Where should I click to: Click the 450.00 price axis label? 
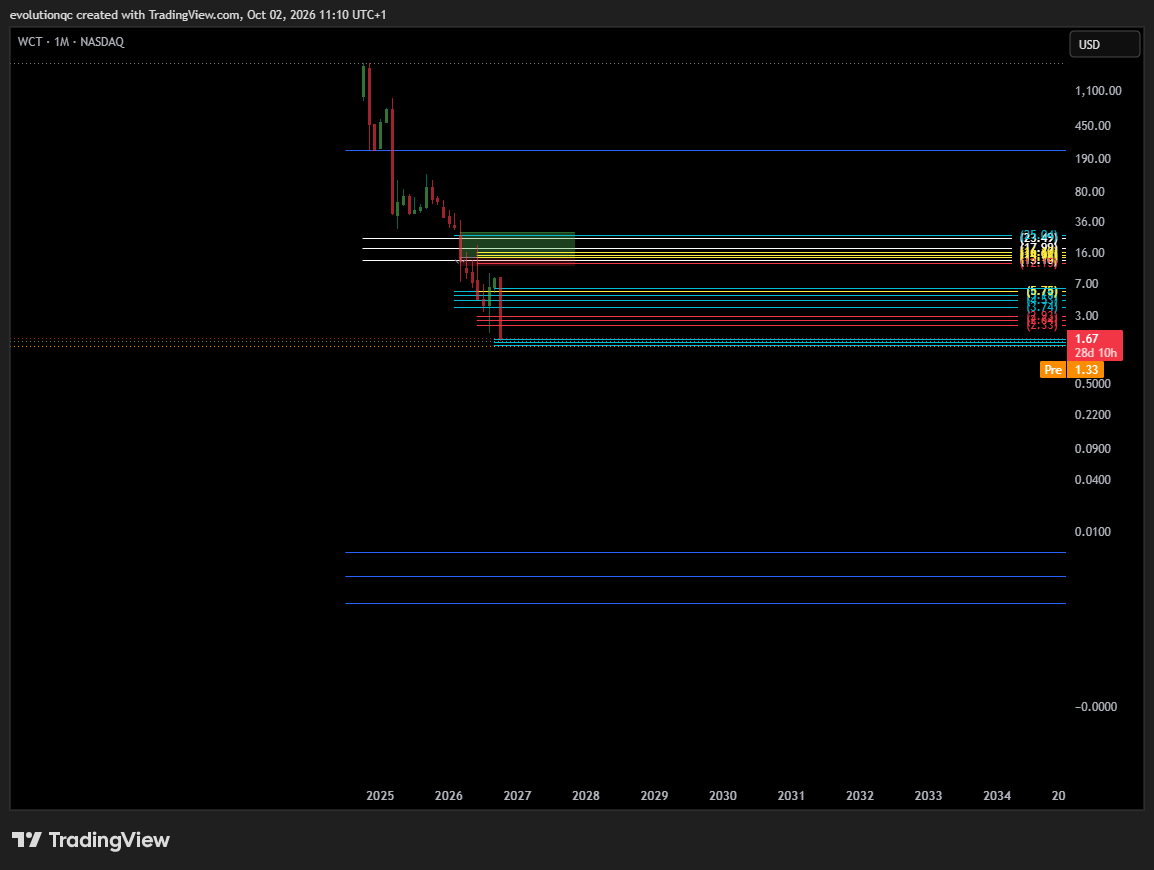click(1093, 126)
